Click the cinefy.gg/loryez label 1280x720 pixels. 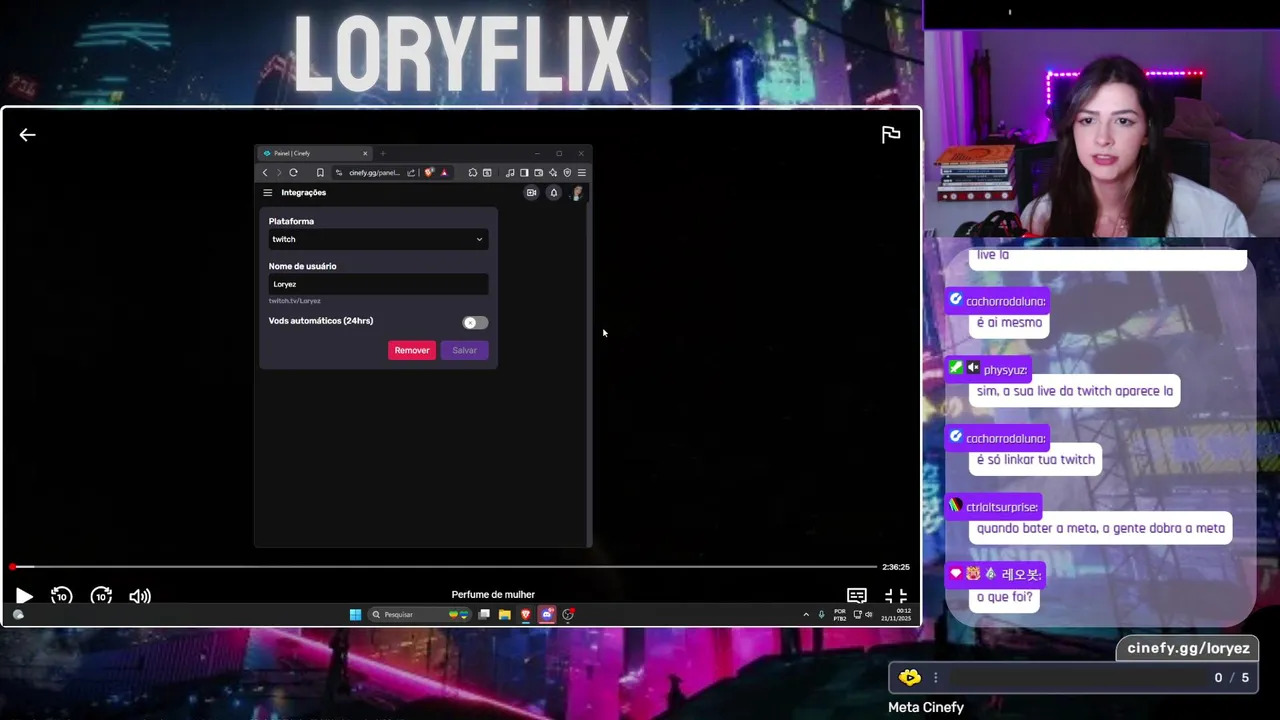click(1188, 648)
